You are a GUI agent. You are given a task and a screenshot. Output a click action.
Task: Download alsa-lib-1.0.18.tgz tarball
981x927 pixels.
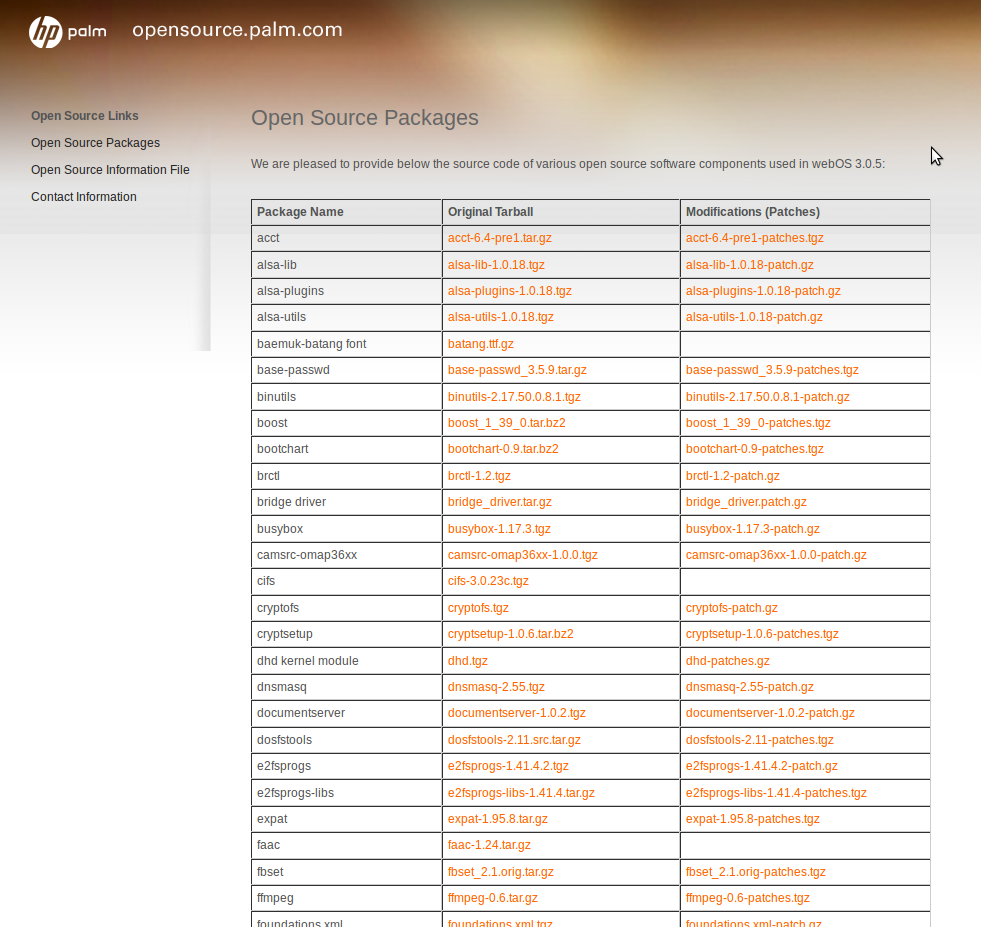coord(496,265)
